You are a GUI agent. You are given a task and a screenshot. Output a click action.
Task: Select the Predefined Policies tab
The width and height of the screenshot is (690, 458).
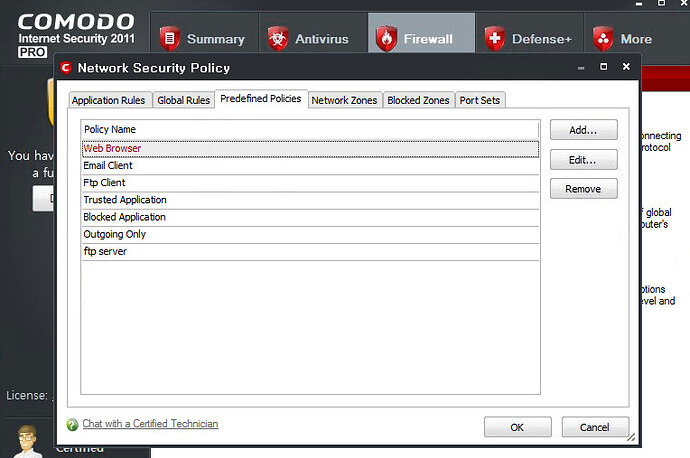[261, 99]
